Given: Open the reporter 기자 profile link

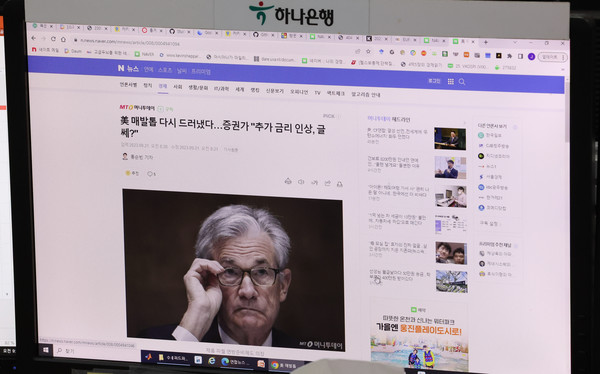Looking at the screenshot, I should 137,157.
